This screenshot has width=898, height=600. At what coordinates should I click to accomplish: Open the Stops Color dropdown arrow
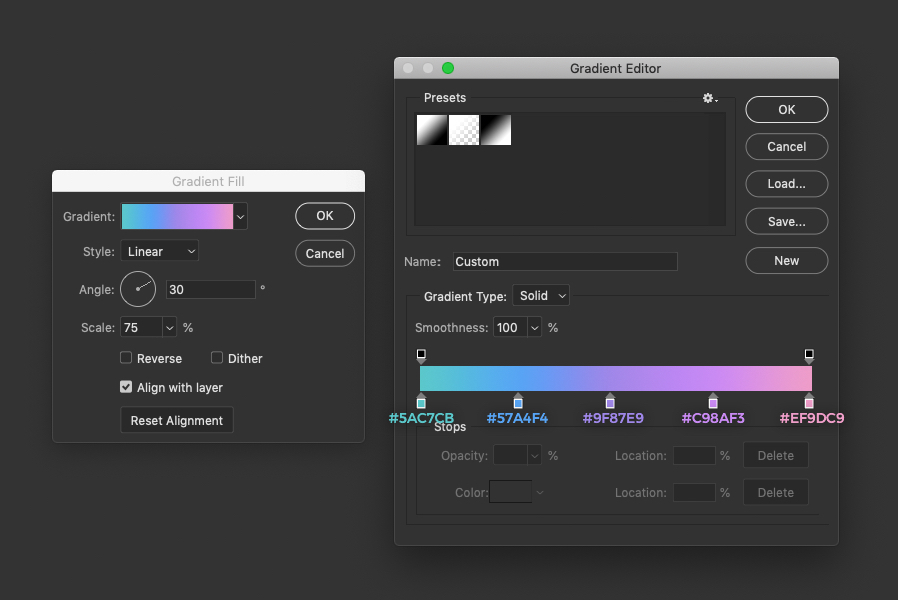[x=539, y=492]
